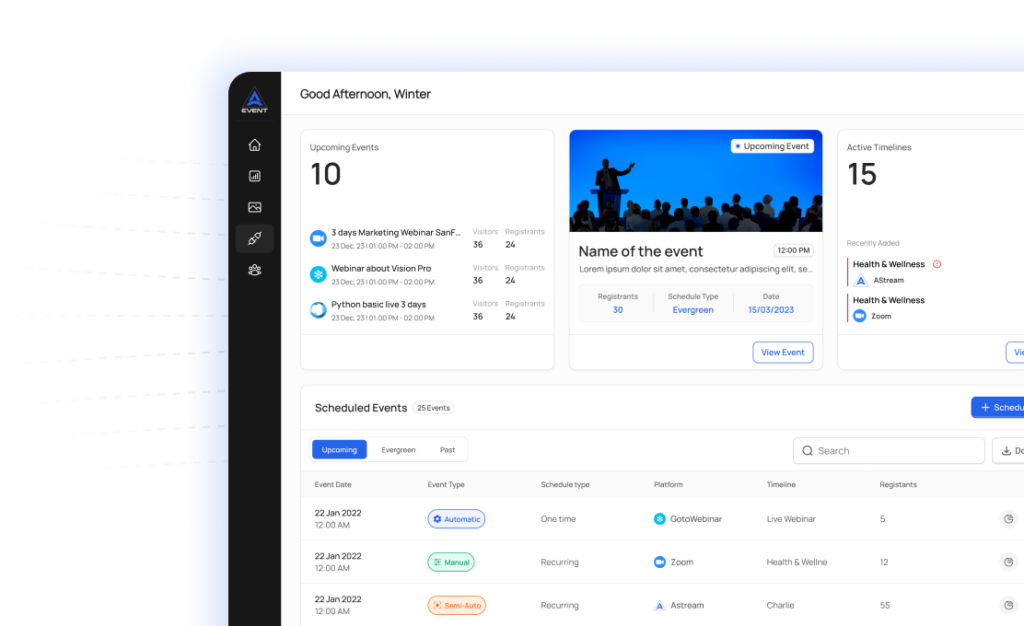This screenshot has width=1024, height=626.
Task: Open the team members sidebar icon
Action: pos(255,270)
